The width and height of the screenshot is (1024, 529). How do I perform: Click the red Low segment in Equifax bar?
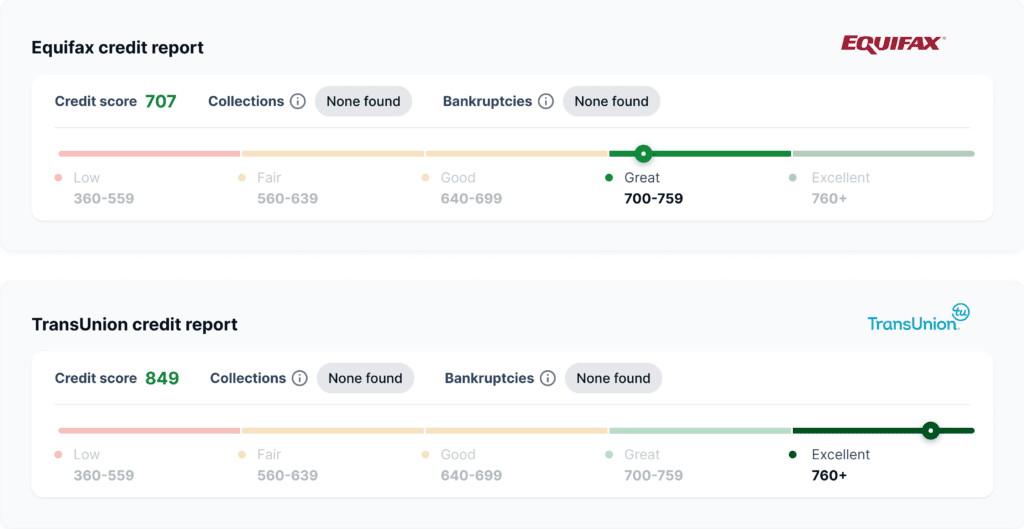[149, 154]
